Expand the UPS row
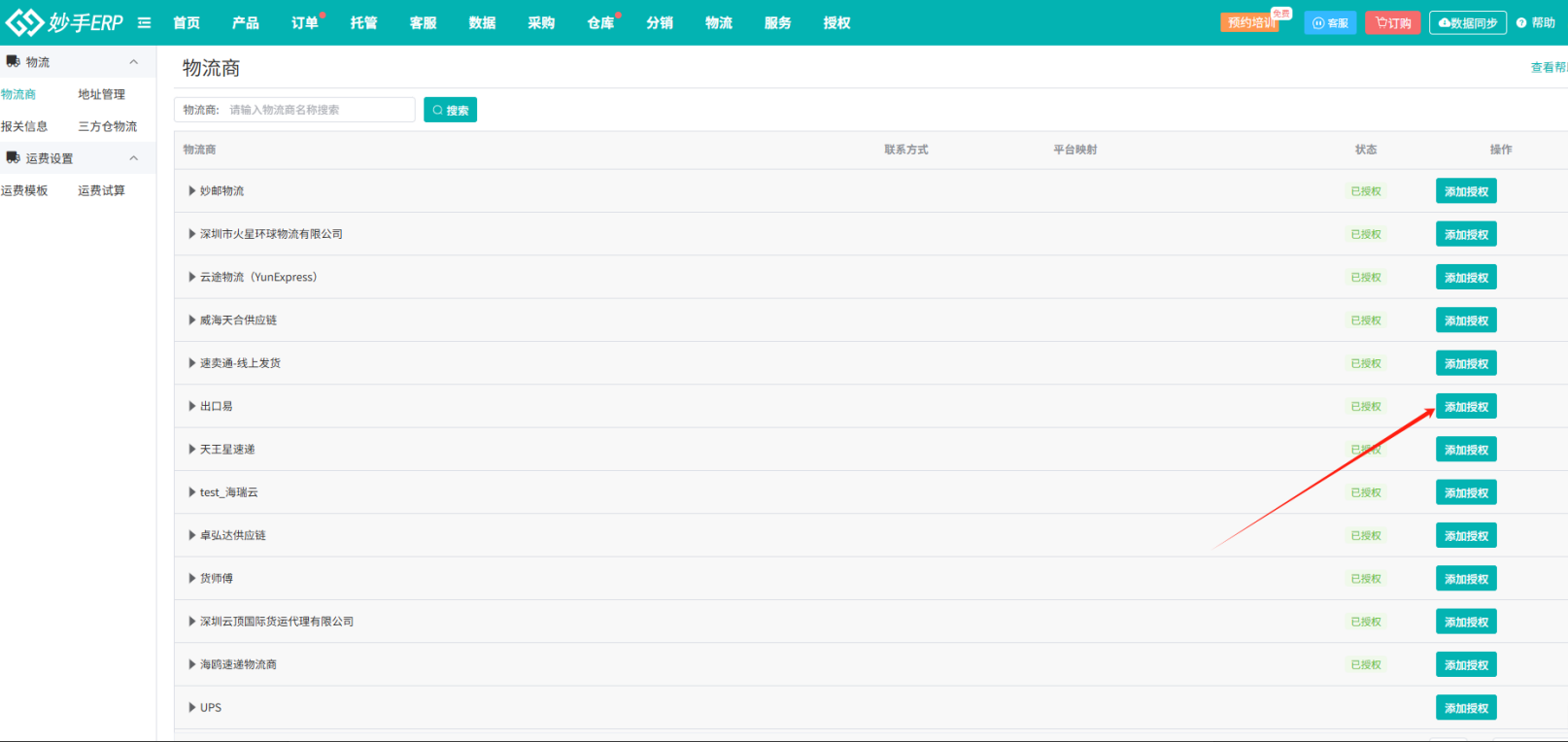Image resolution: width=1568 pixels, height=742 pixels. (x=192, y=707)
